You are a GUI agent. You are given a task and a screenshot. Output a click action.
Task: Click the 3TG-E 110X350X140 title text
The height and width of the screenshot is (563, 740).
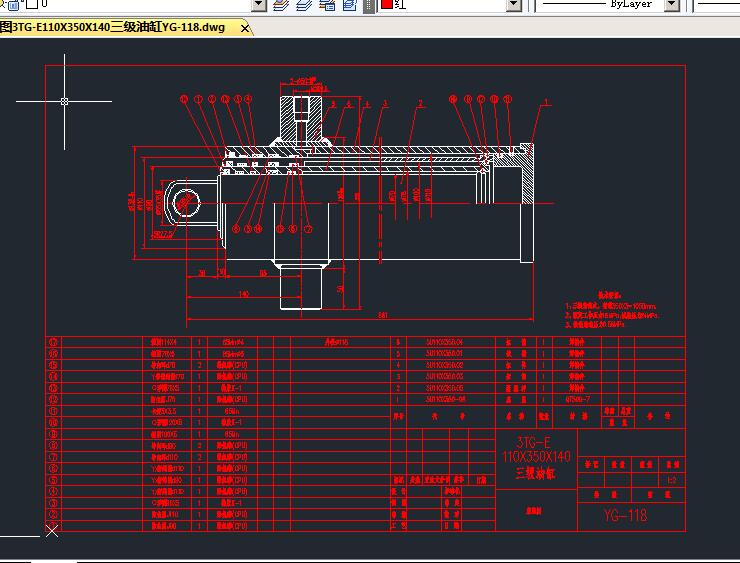pyautogui.click(x=535, y=457)
